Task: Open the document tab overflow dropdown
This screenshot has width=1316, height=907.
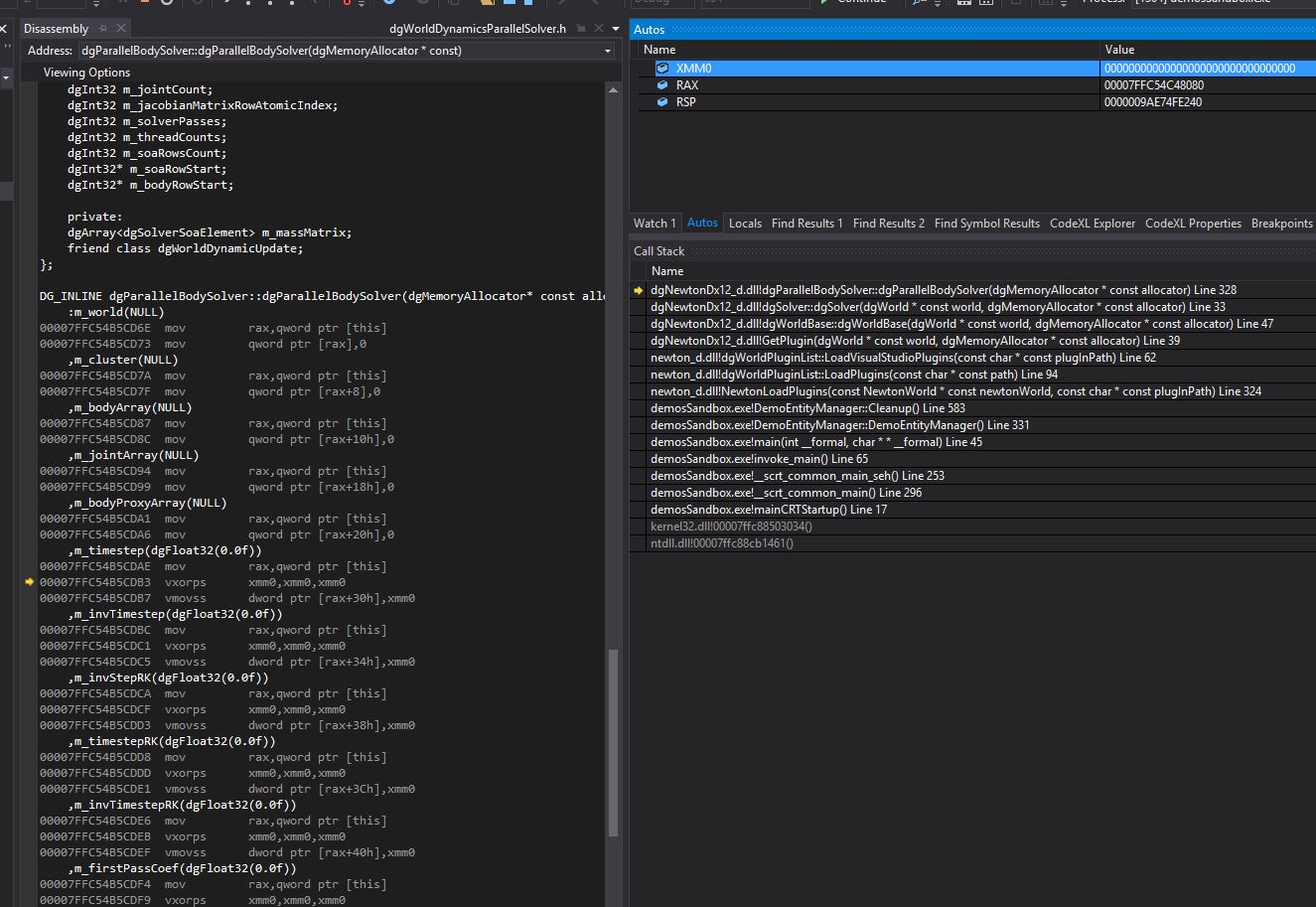Action: click(616, 29)
